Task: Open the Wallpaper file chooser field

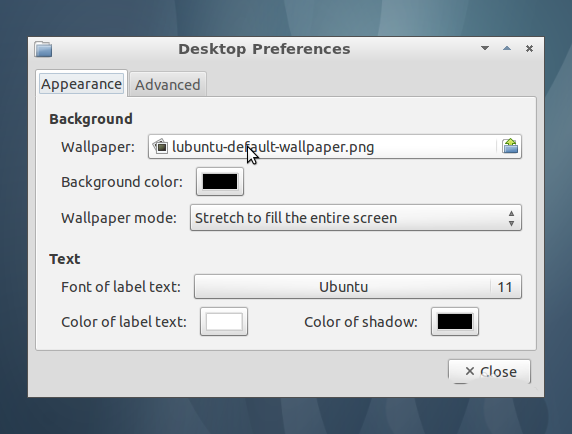Action: tap(335, 147)
